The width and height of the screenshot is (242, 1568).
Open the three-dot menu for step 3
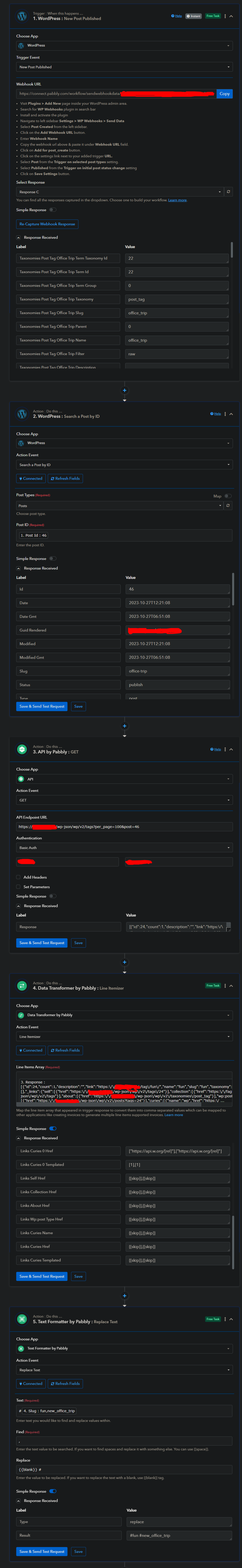point(225,749)
